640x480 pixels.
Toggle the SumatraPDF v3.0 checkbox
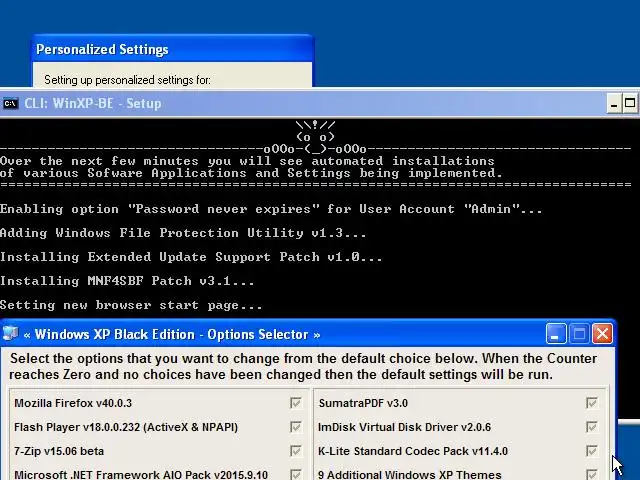591,403
